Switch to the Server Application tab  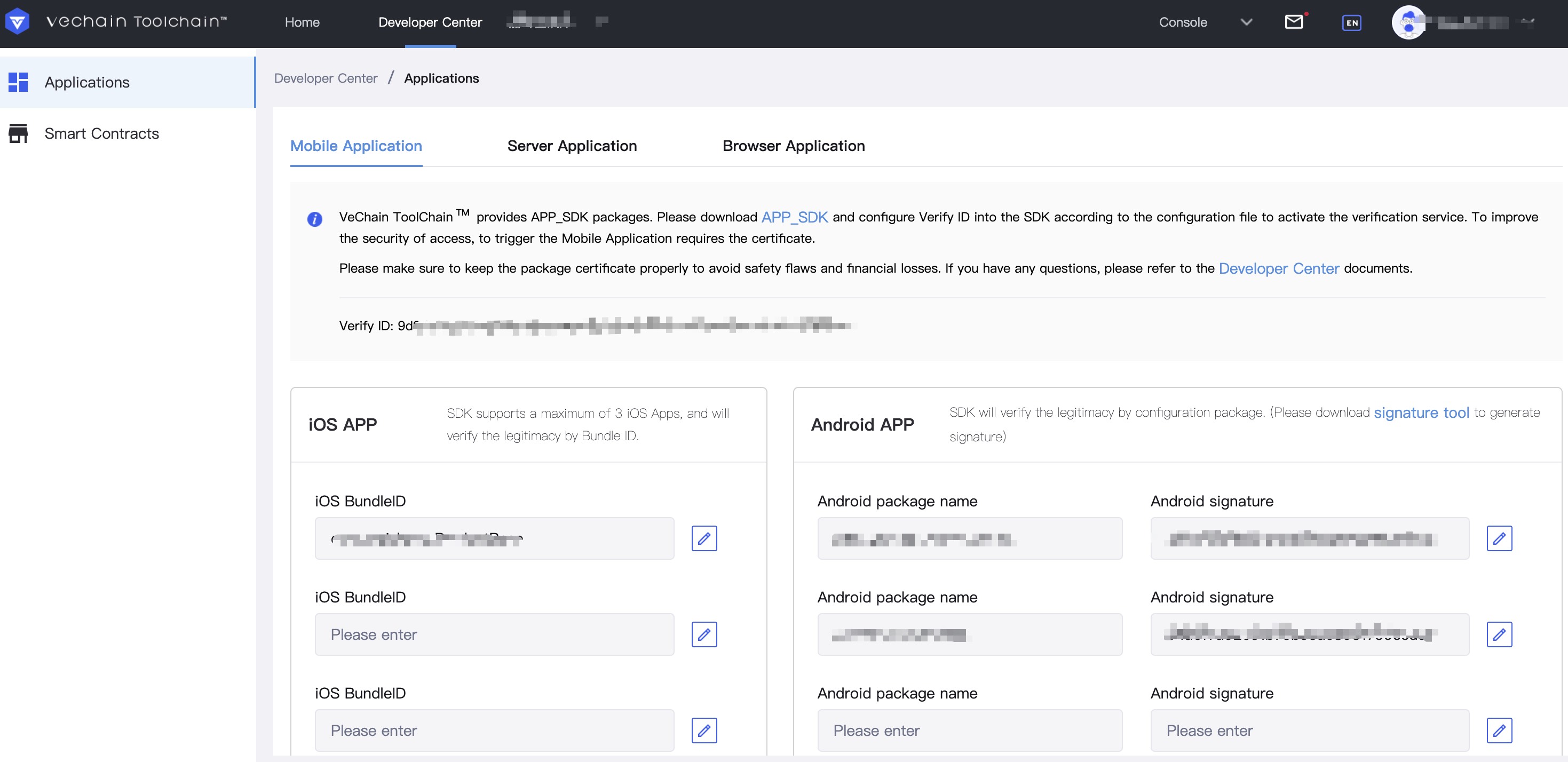tap(572, 146)
